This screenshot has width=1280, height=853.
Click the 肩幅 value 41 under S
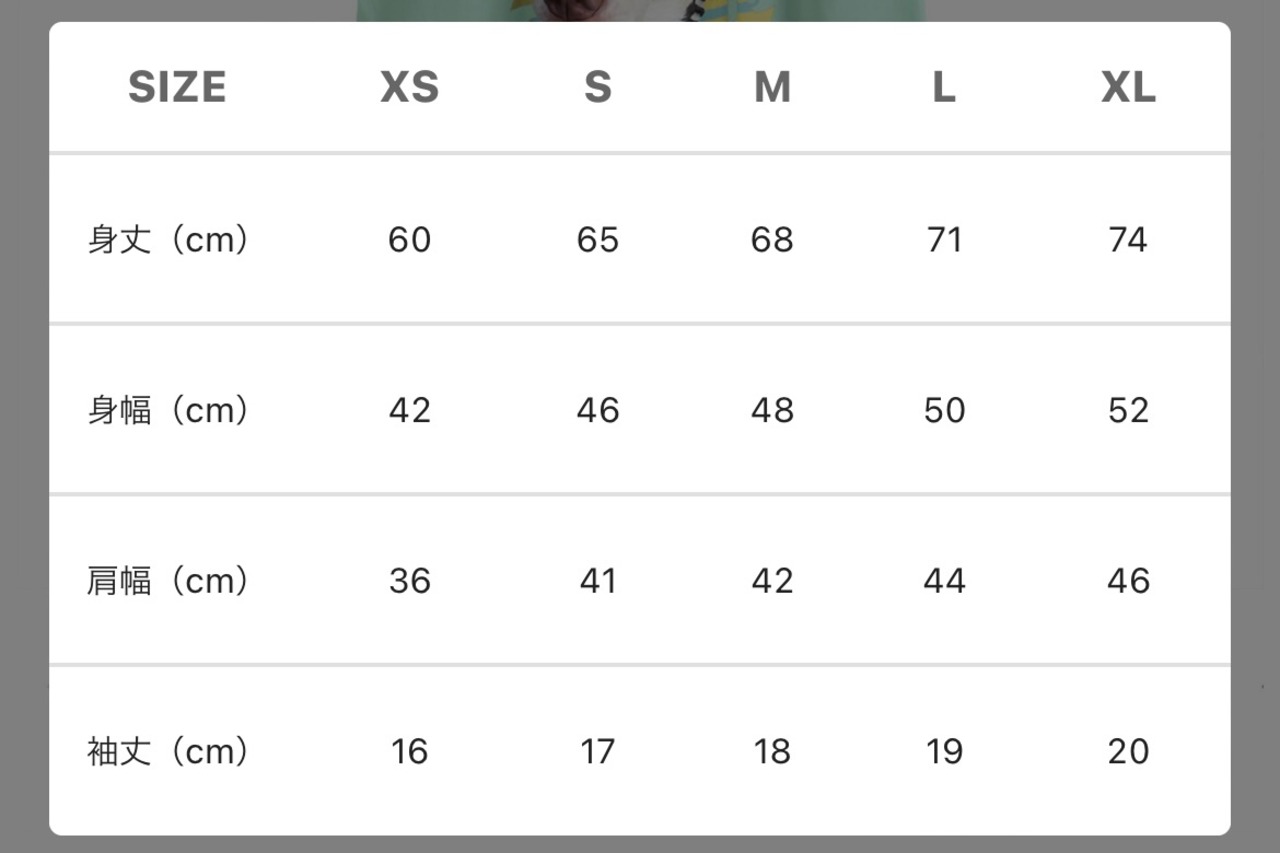pos(598,581)
